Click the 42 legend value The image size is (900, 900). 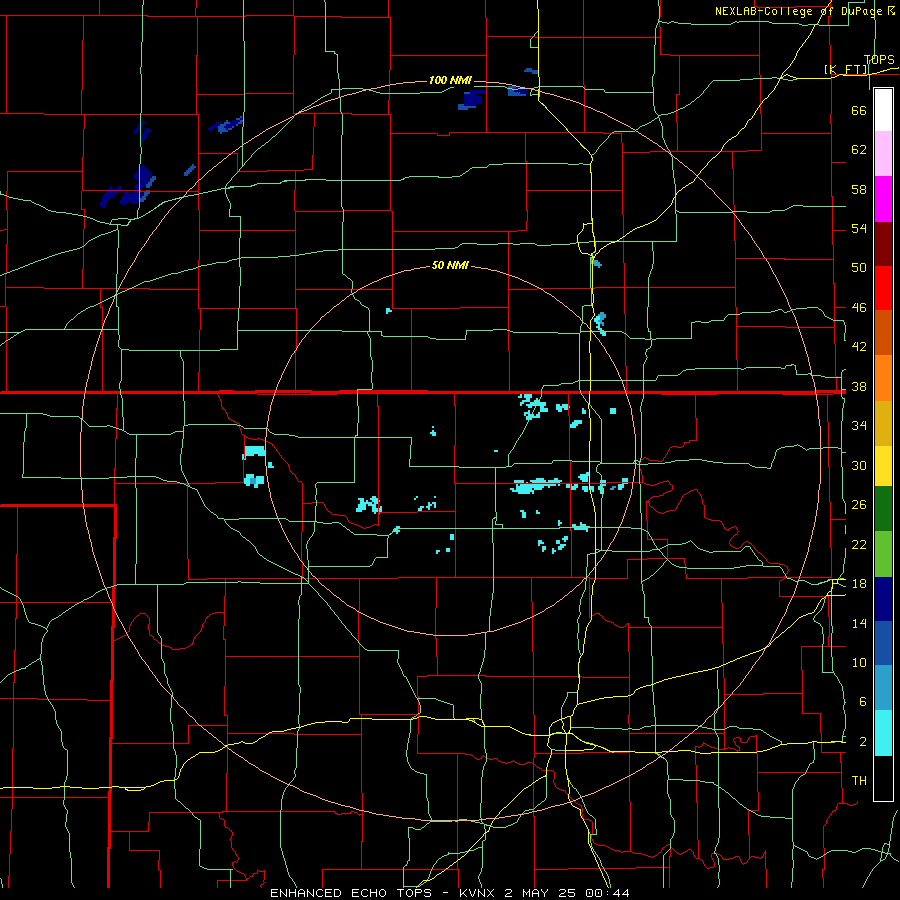click(x=859, y=347)
